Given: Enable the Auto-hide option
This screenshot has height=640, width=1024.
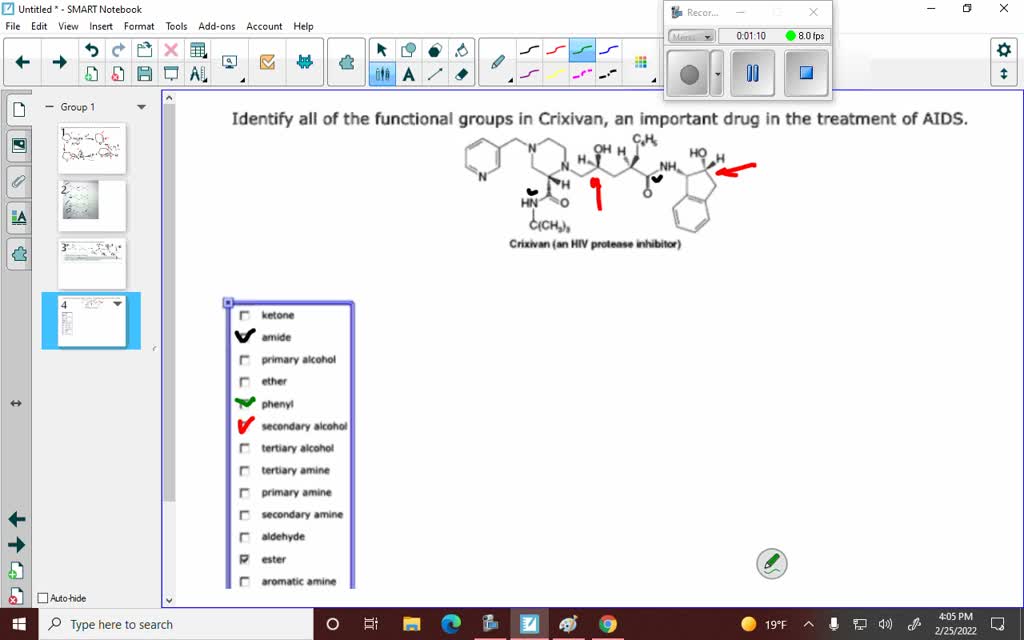Looking at the screenshot, I should 44,598.
